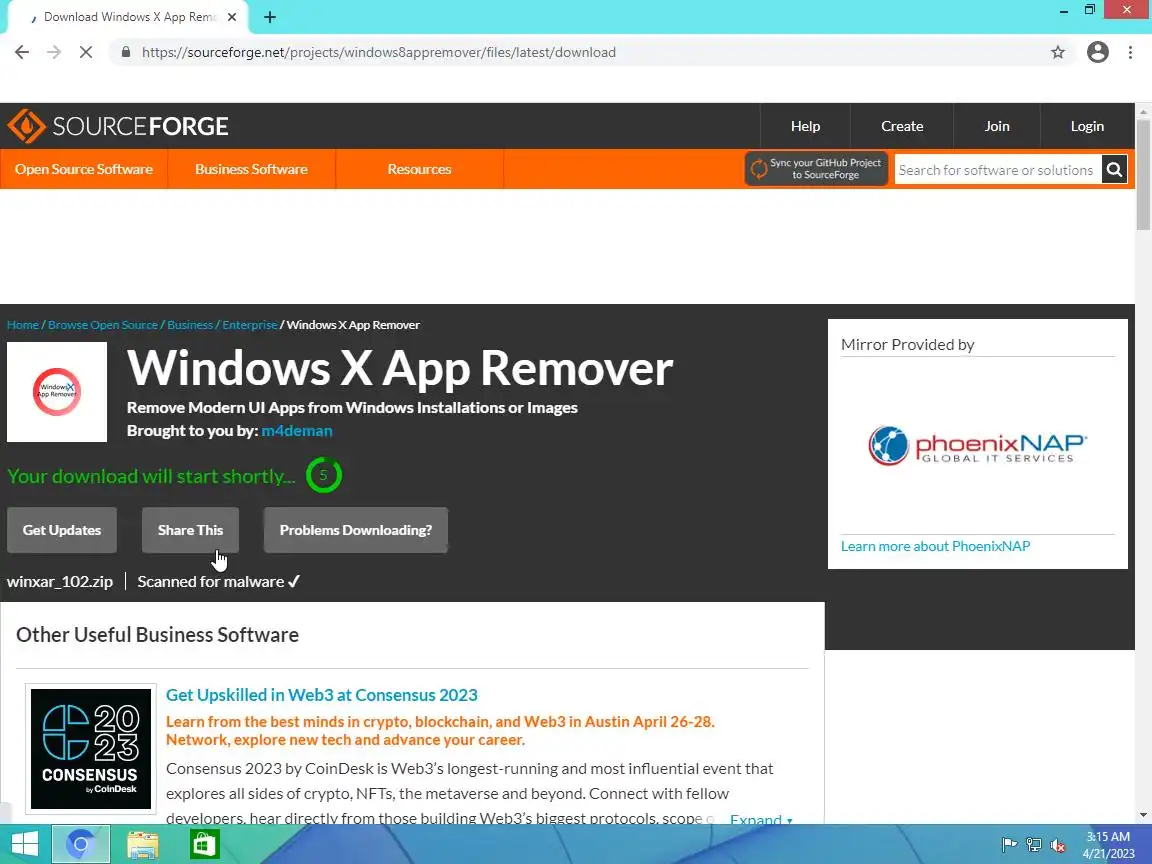Open the Open Source Software menu
The width and height of the screenshot is (1152, 864).
[84, 169]
